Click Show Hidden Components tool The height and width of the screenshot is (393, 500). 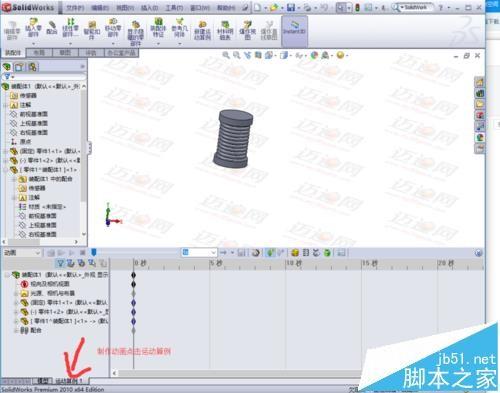135,33
